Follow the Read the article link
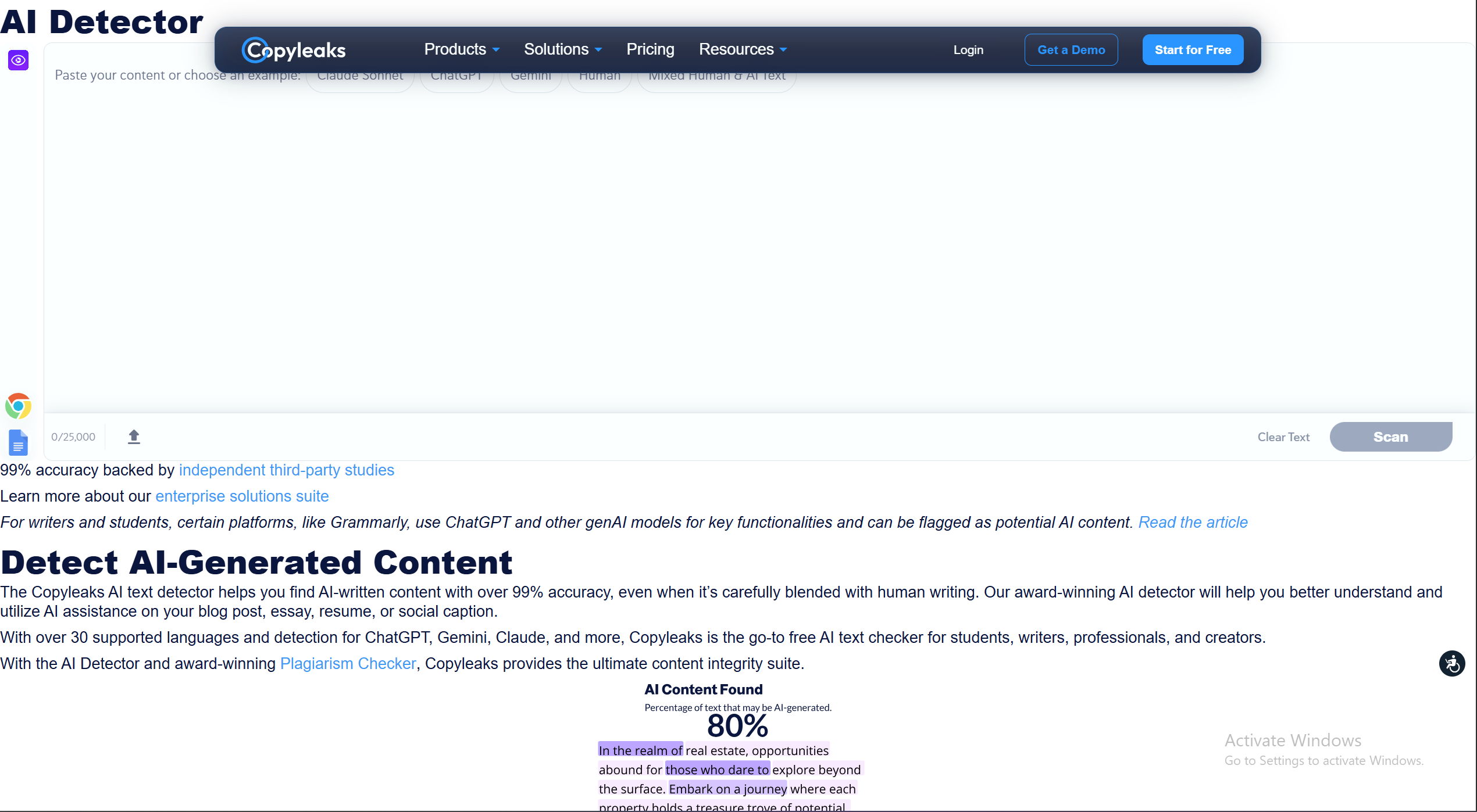The height and width of the screenshot is (812, 1477). click(x=1193, y=523)
